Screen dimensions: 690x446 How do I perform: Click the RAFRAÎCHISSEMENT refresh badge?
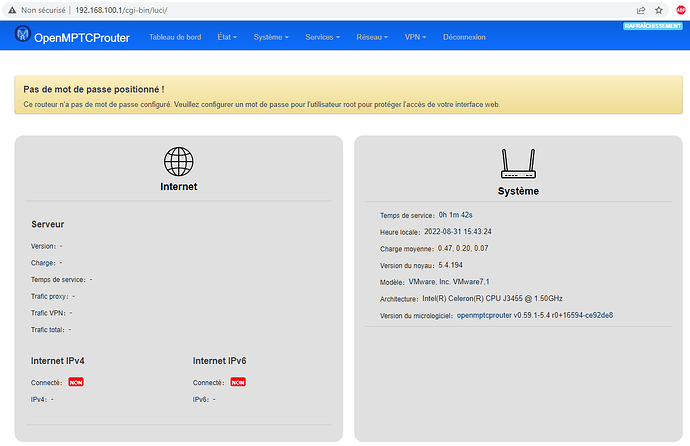pyautogui.click(x=653, y=26)
